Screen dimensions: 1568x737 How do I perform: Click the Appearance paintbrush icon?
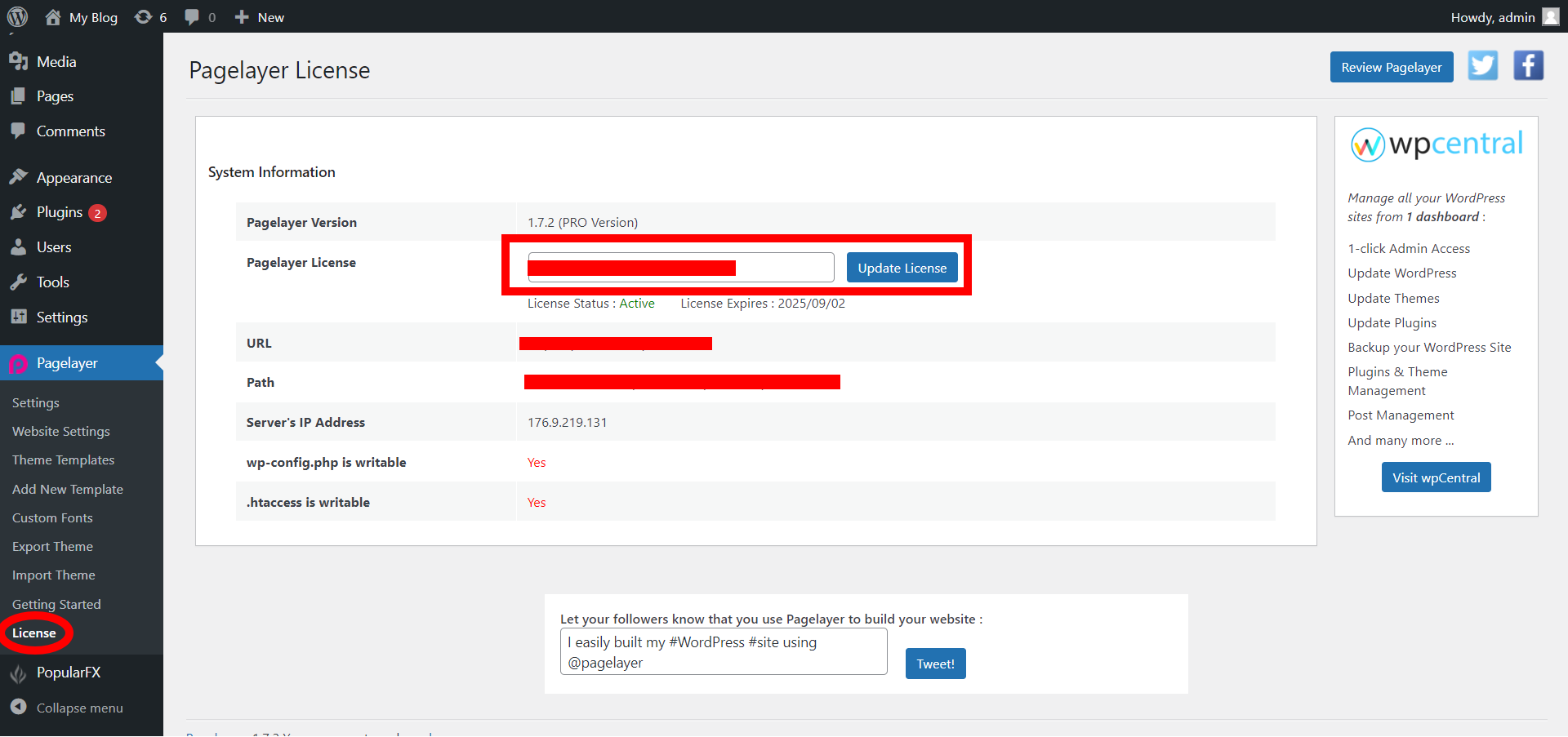19,177
